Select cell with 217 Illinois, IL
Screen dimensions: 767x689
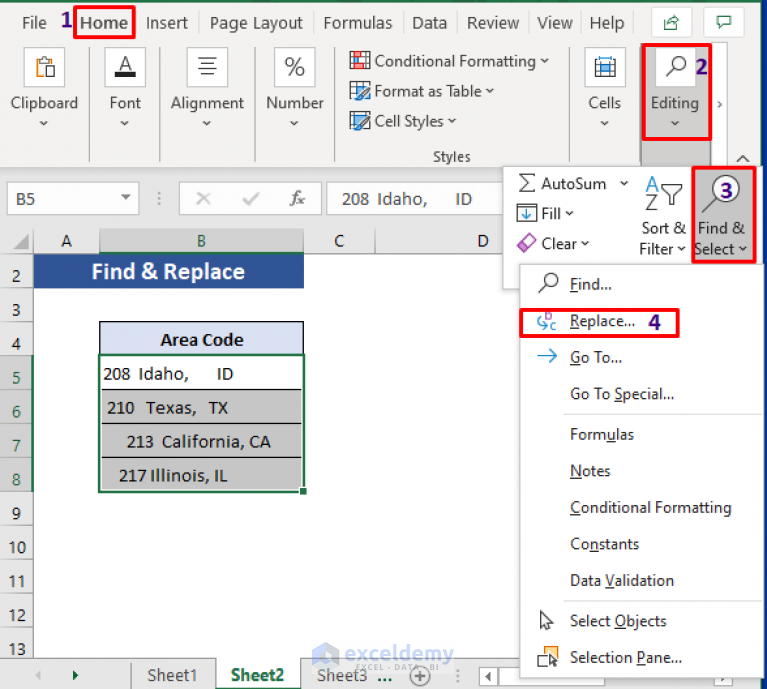(x=201, y=475)
